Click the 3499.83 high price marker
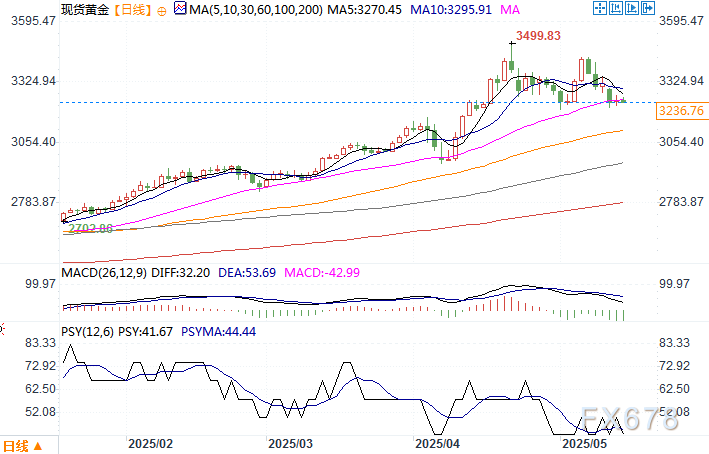 [538, 37]
